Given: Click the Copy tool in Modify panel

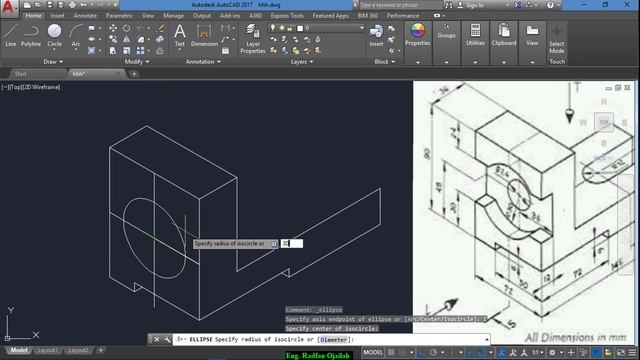Looking at the screenshot, I should (x=113, y=39).
